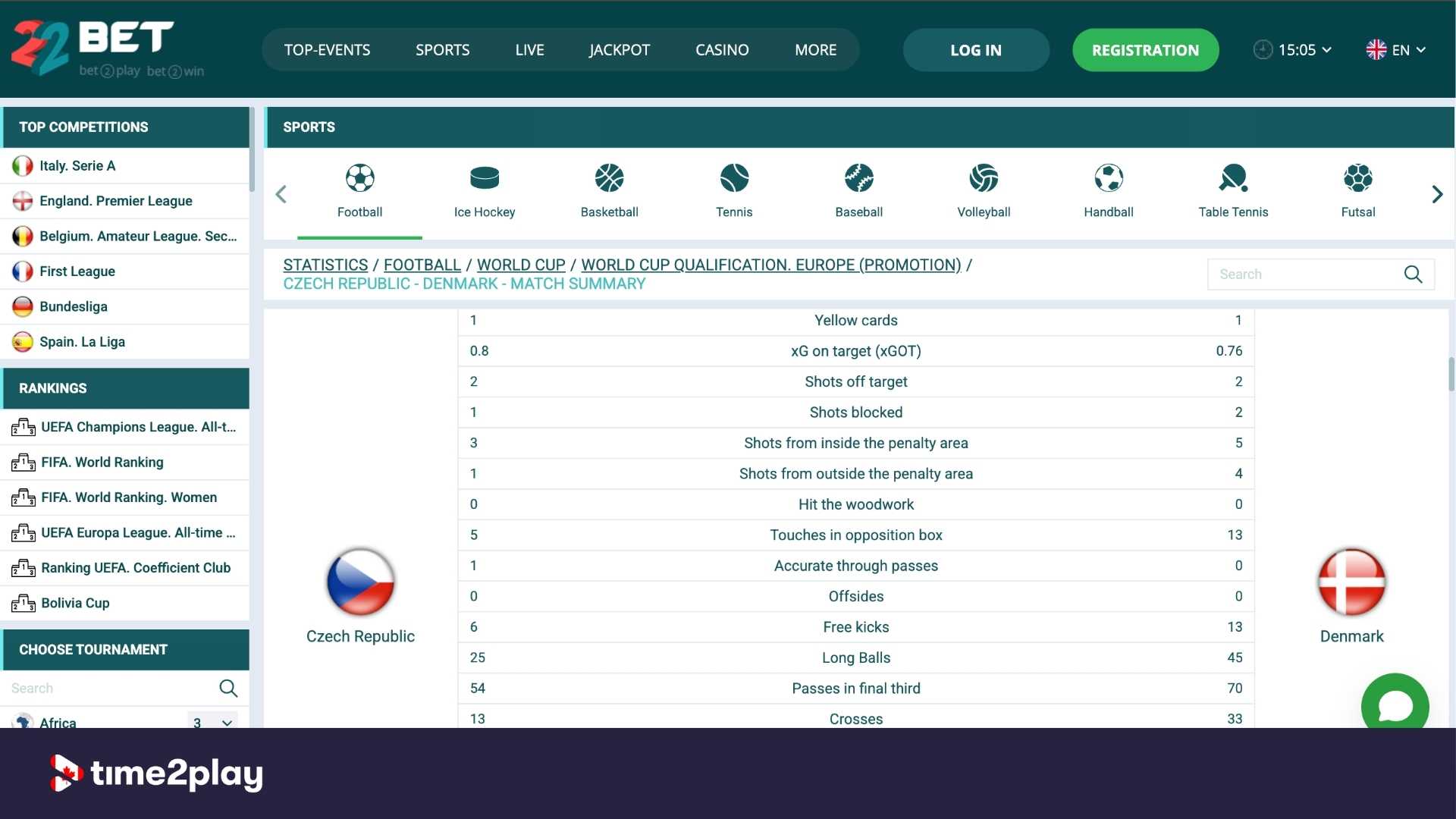Open Ranking UEFA. Coefficient Club

point(125,568)
